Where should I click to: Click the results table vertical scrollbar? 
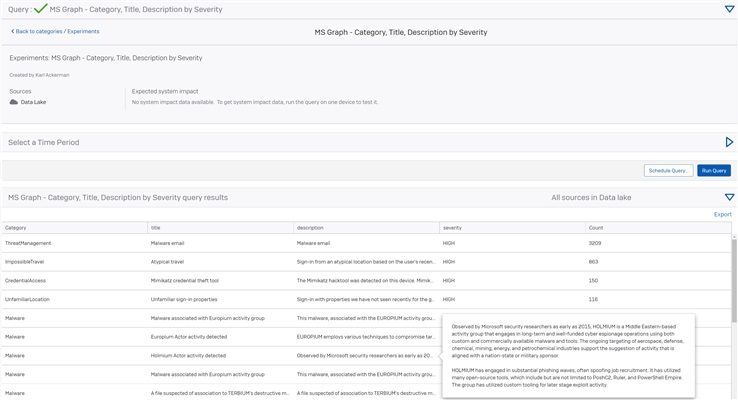click(x=734, y=280)
